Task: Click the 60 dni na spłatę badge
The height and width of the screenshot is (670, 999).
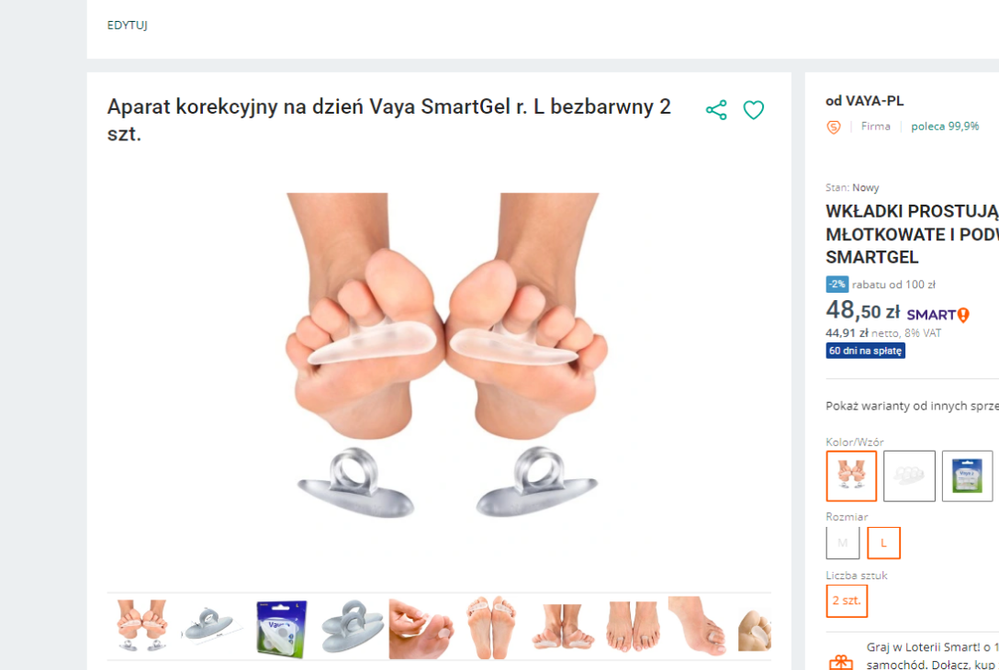Action: click(865, 351)
